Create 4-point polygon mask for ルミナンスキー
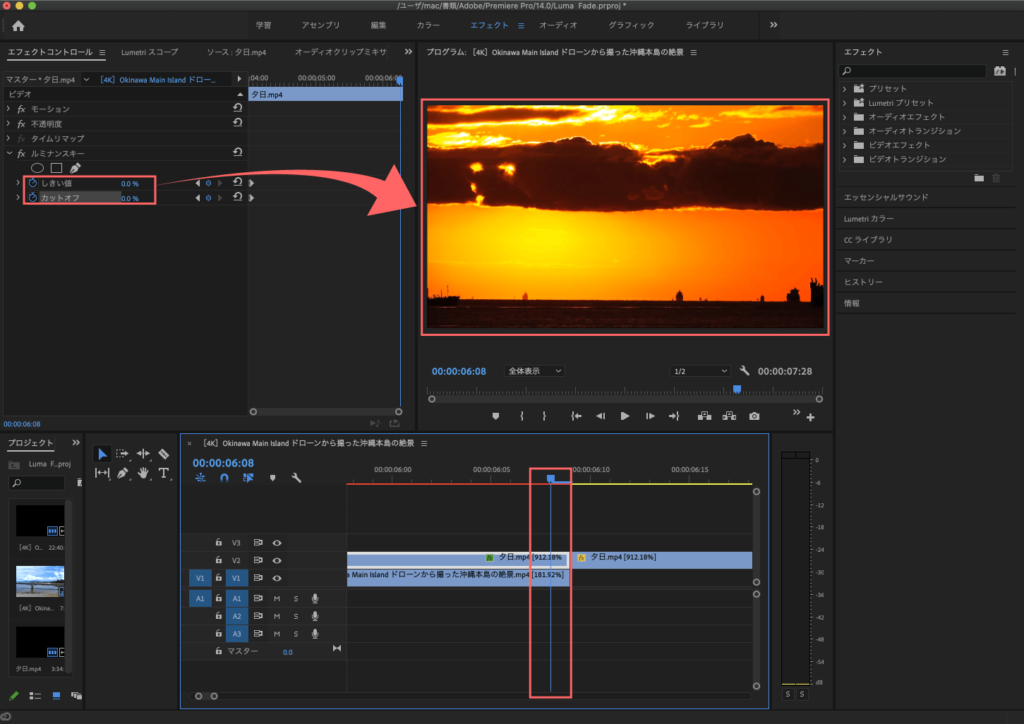This screenshot has height=724, width=1024. (56, 168)
